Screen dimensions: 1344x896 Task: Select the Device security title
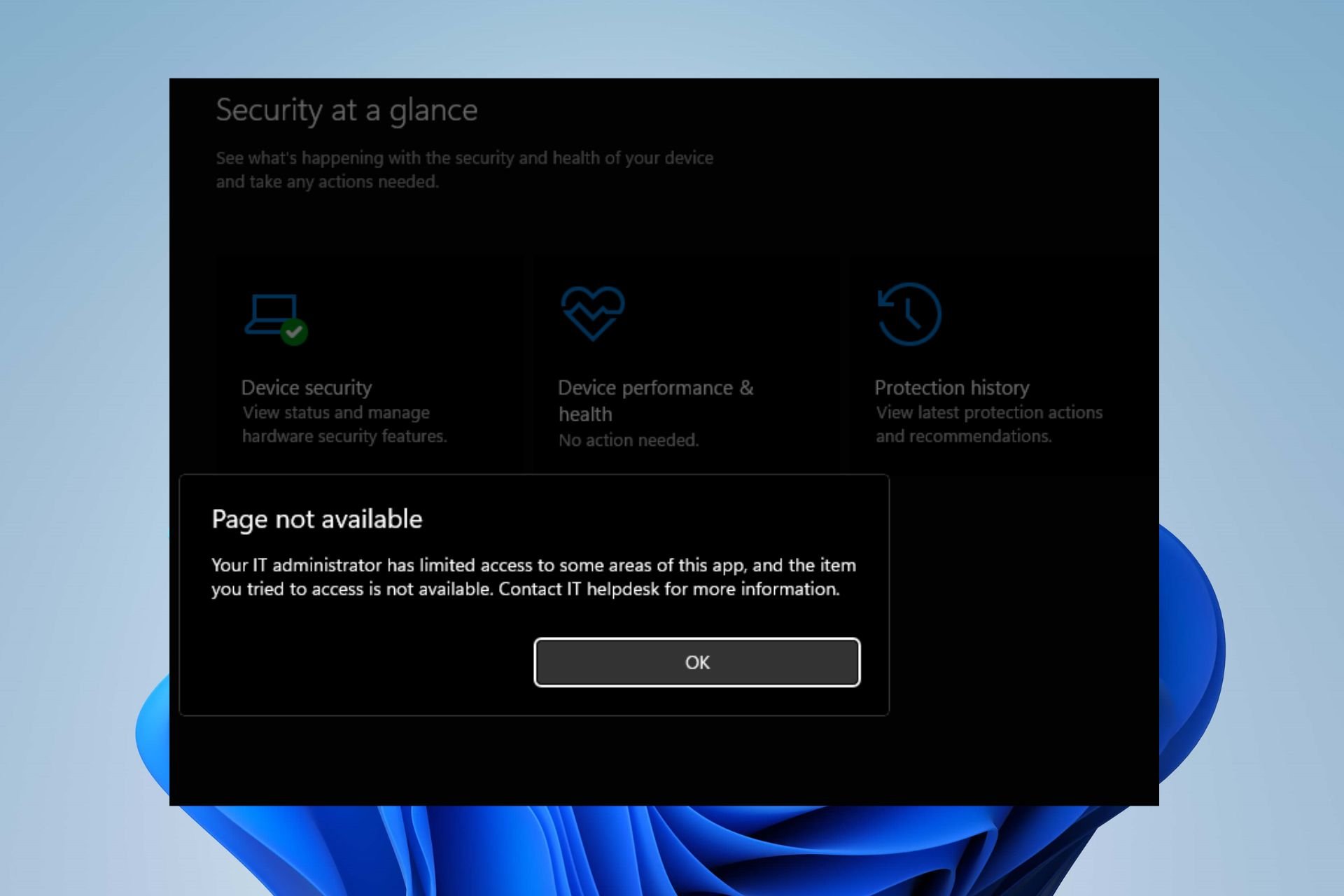[x=307, y=387]
